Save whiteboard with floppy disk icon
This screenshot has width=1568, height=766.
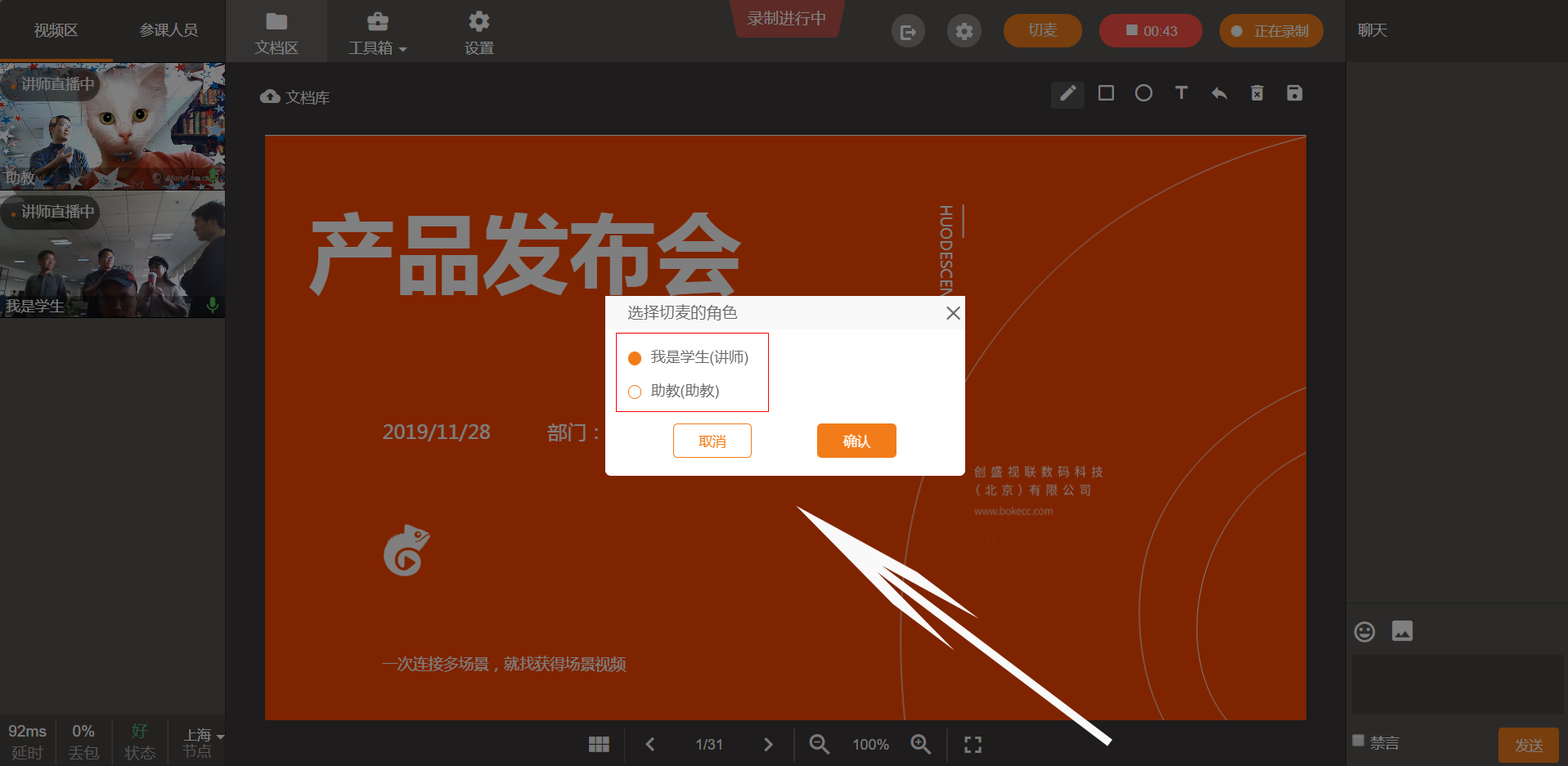[x=1294, y=93]
